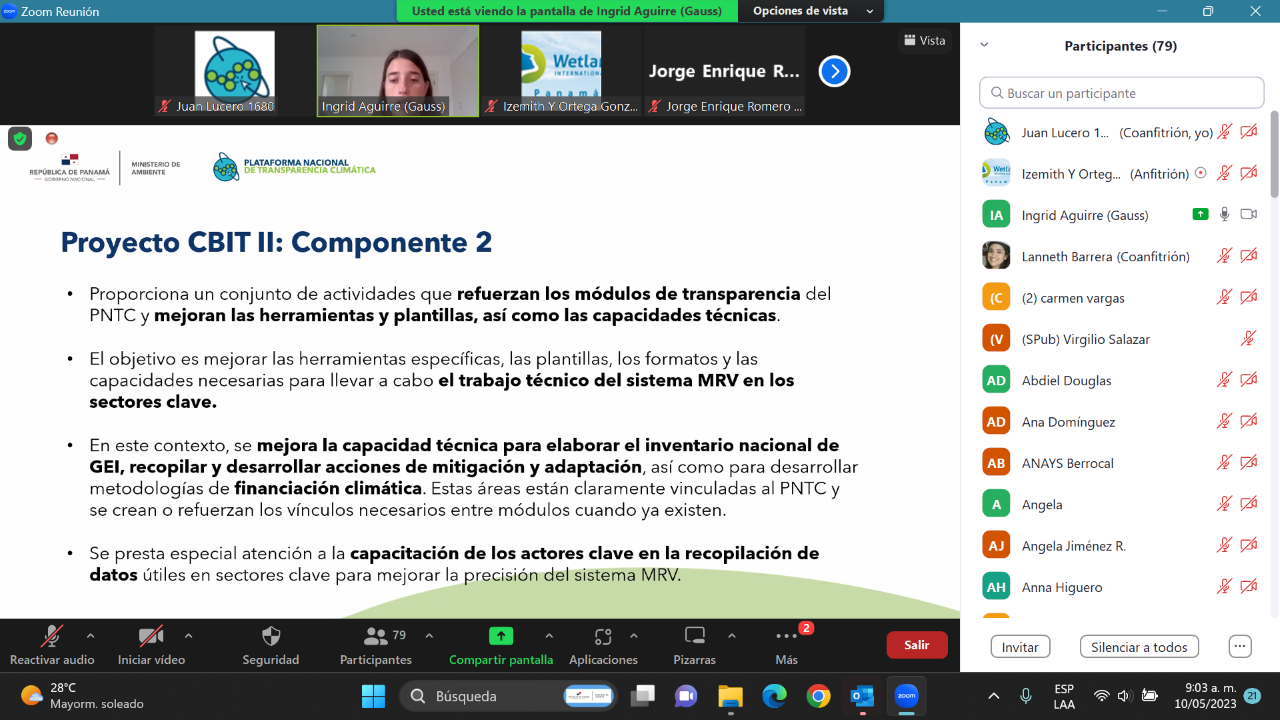Image resolution: width=1280 pixels, height=720 pixels.
Task: Click camera-off icon for Anna Higuero
Action: 1249,587
